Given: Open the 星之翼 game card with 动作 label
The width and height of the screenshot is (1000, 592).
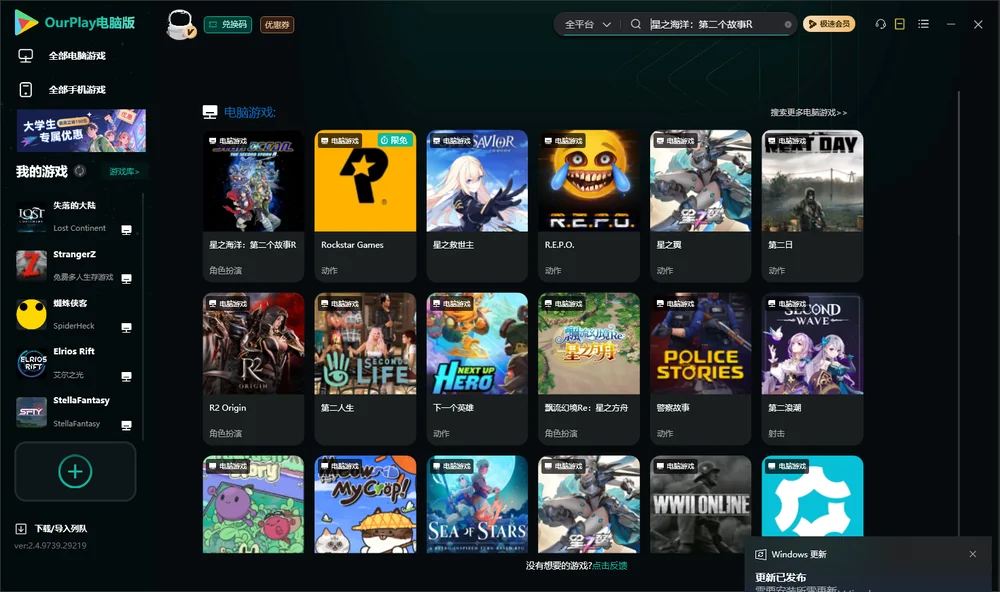Looking at the screenshot, I should pyautogui.click(x=701, y=205).
